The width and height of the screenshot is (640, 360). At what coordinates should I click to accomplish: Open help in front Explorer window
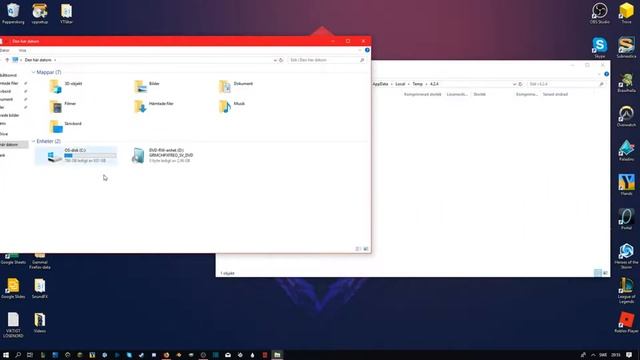(367, 50)
